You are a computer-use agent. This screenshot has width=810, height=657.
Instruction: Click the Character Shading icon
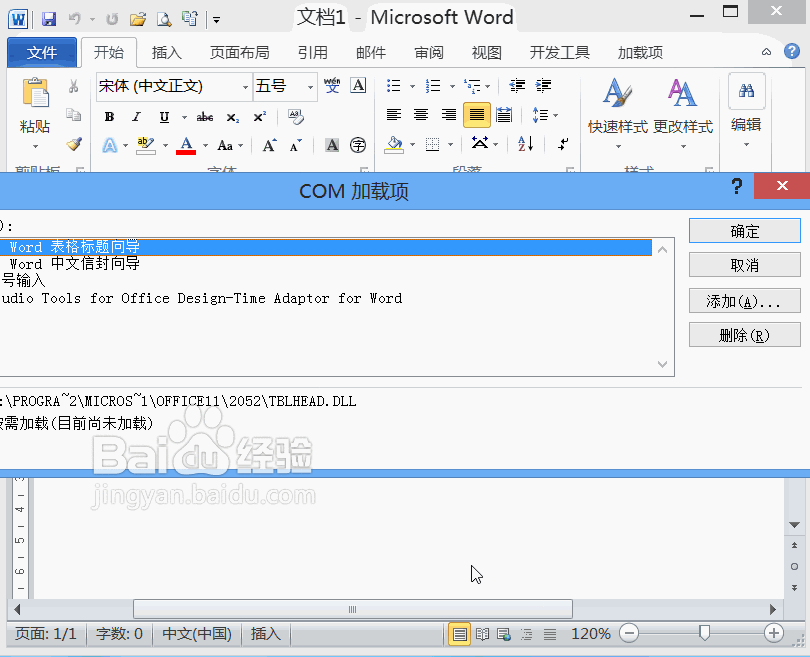332,145
